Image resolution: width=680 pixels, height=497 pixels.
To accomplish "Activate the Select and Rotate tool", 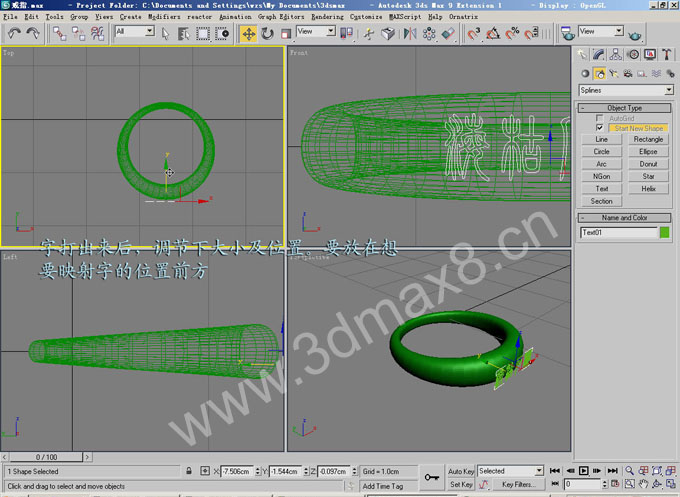I will pos(267,33).
